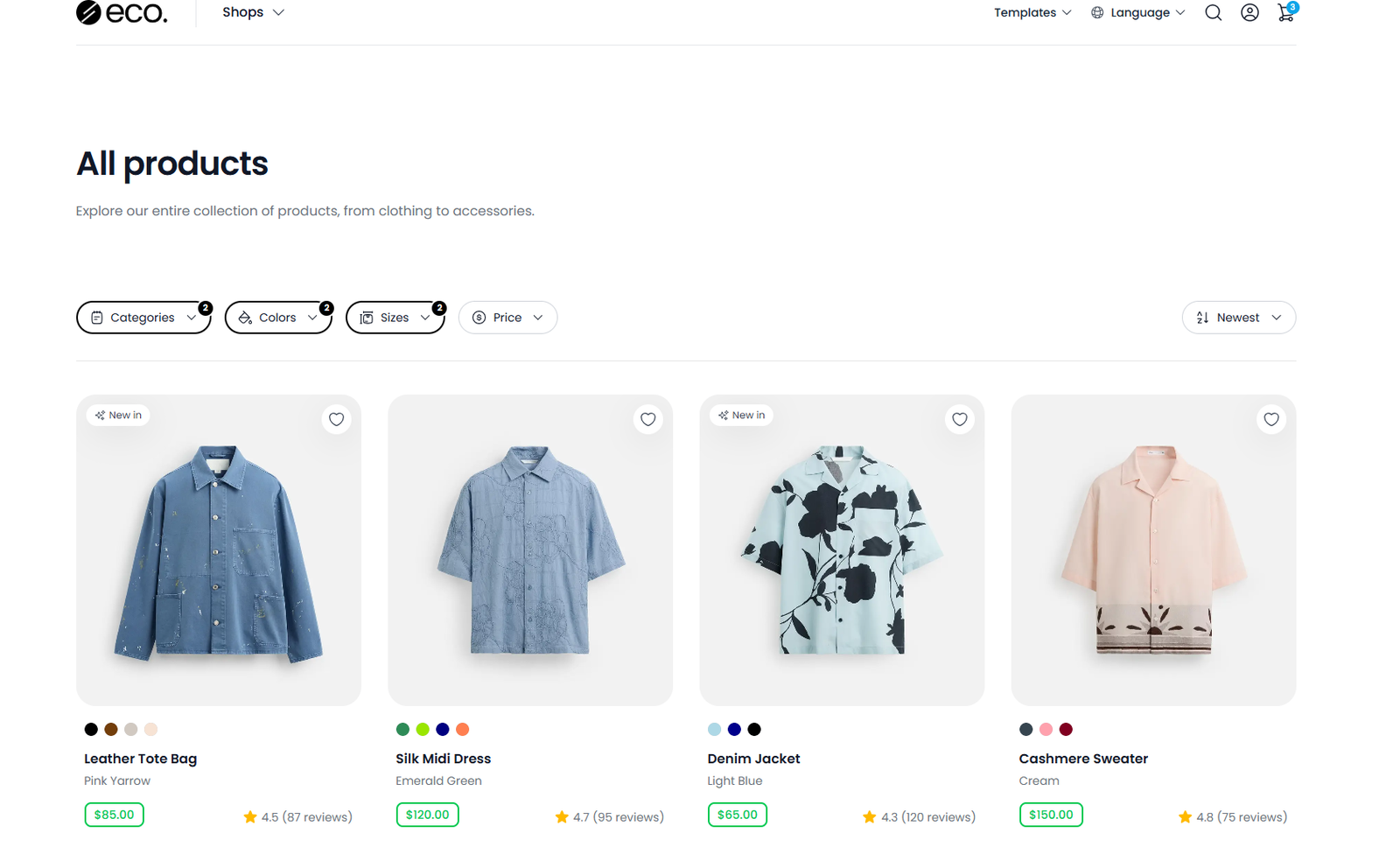Open the blue denim jacket product image

tap(219, 550)
